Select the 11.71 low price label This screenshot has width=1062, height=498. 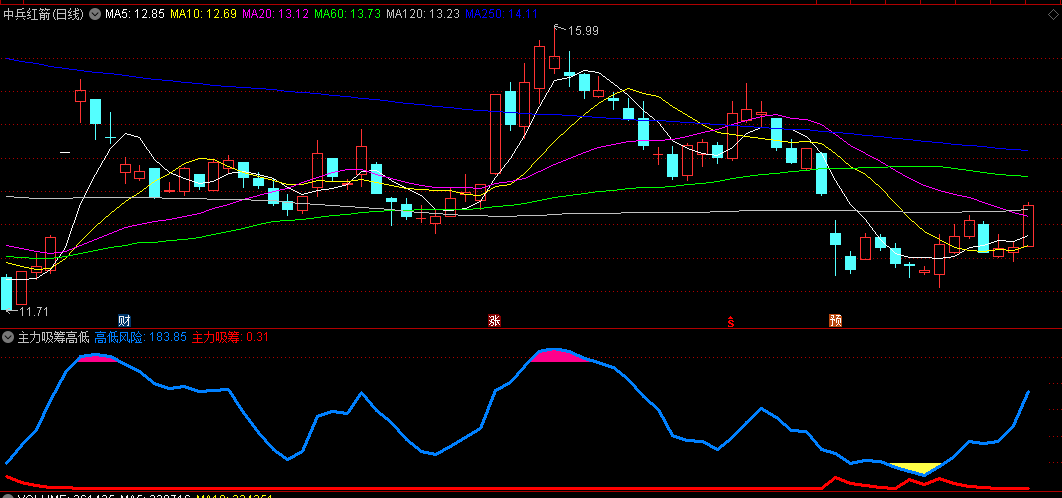pyautogui.click(x=31, y=312)
